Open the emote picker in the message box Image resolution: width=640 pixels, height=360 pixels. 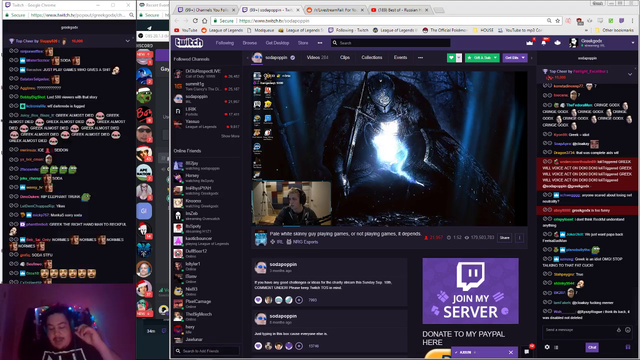pos(628,330)
